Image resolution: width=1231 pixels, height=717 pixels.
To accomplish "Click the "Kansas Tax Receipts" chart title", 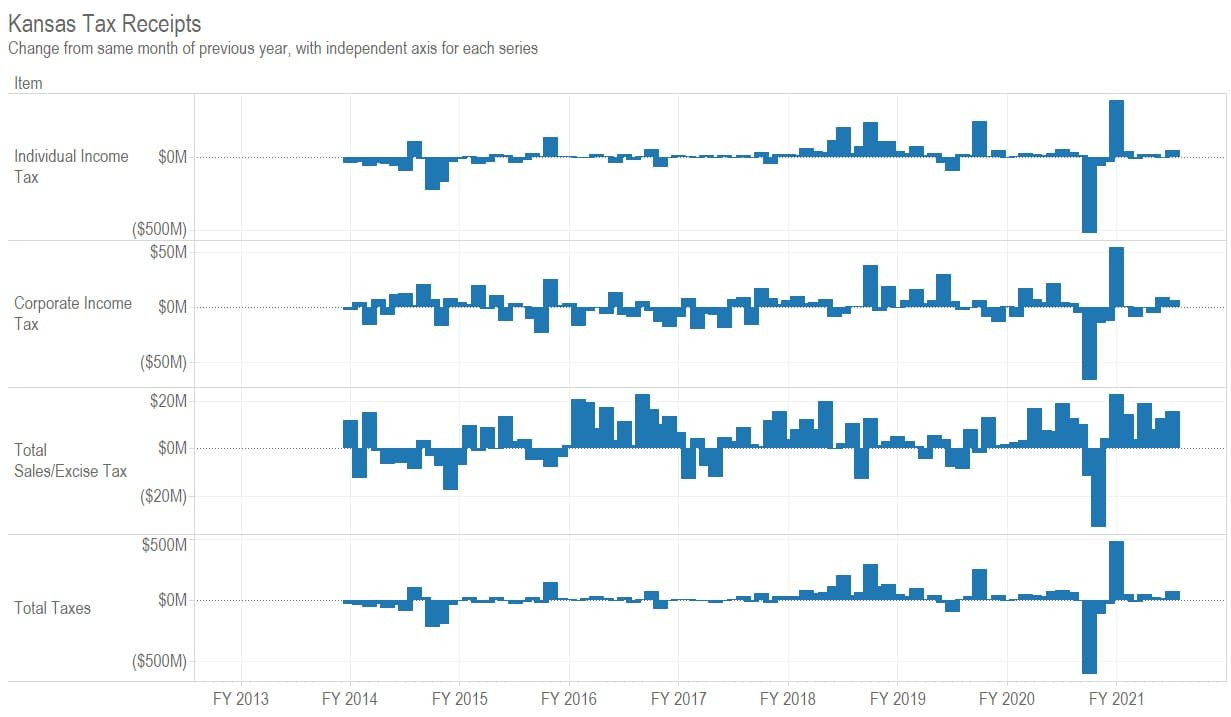I will [105, 24].
